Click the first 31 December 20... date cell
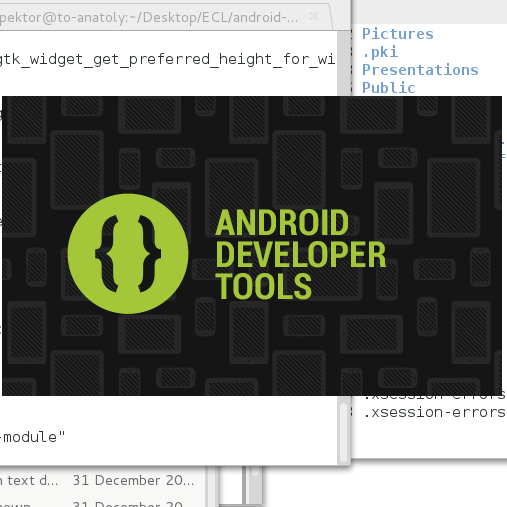 tap(133, 480)
